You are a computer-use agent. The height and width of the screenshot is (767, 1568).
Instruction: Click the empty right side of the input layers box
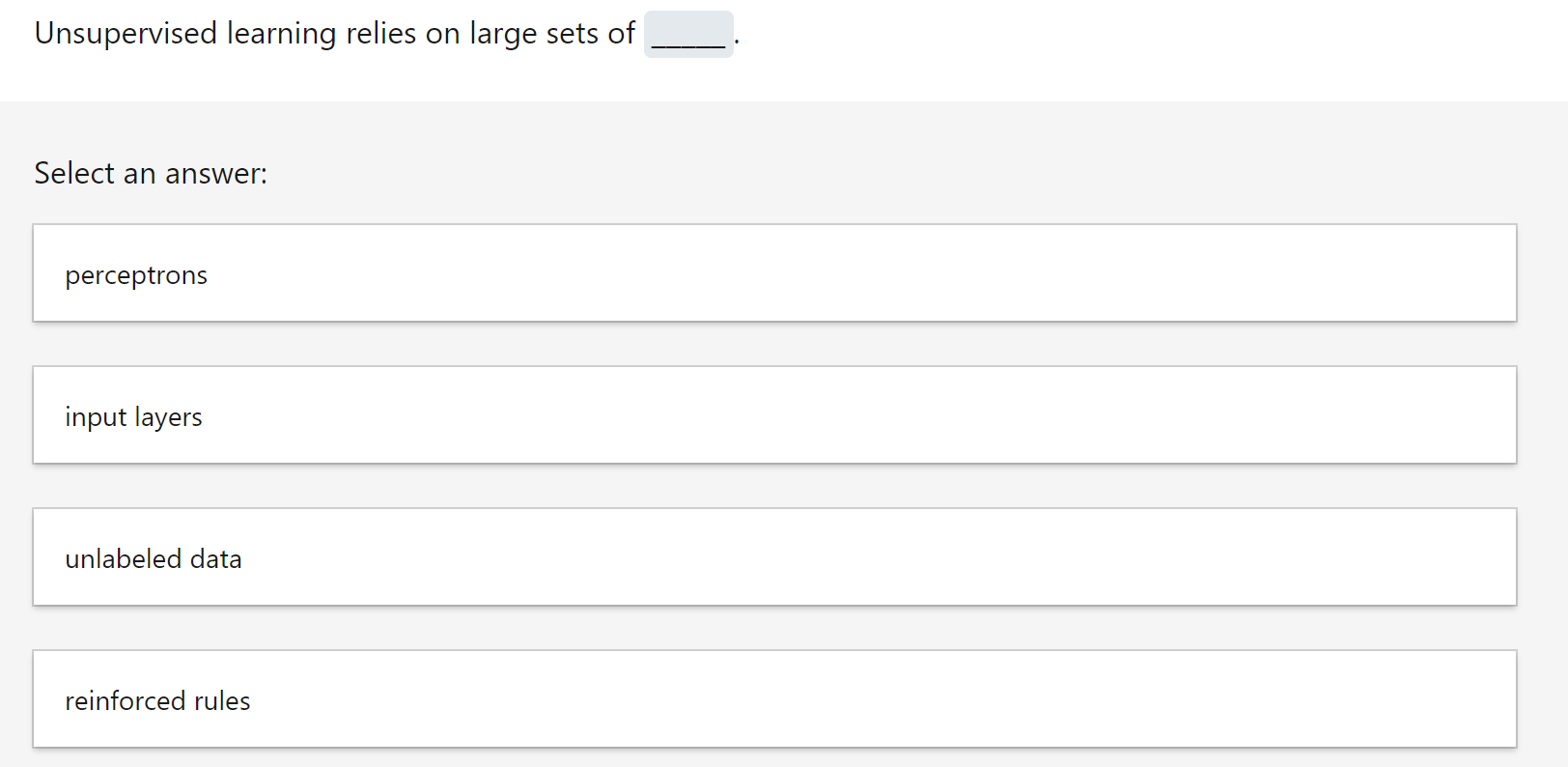point(1255,415)
